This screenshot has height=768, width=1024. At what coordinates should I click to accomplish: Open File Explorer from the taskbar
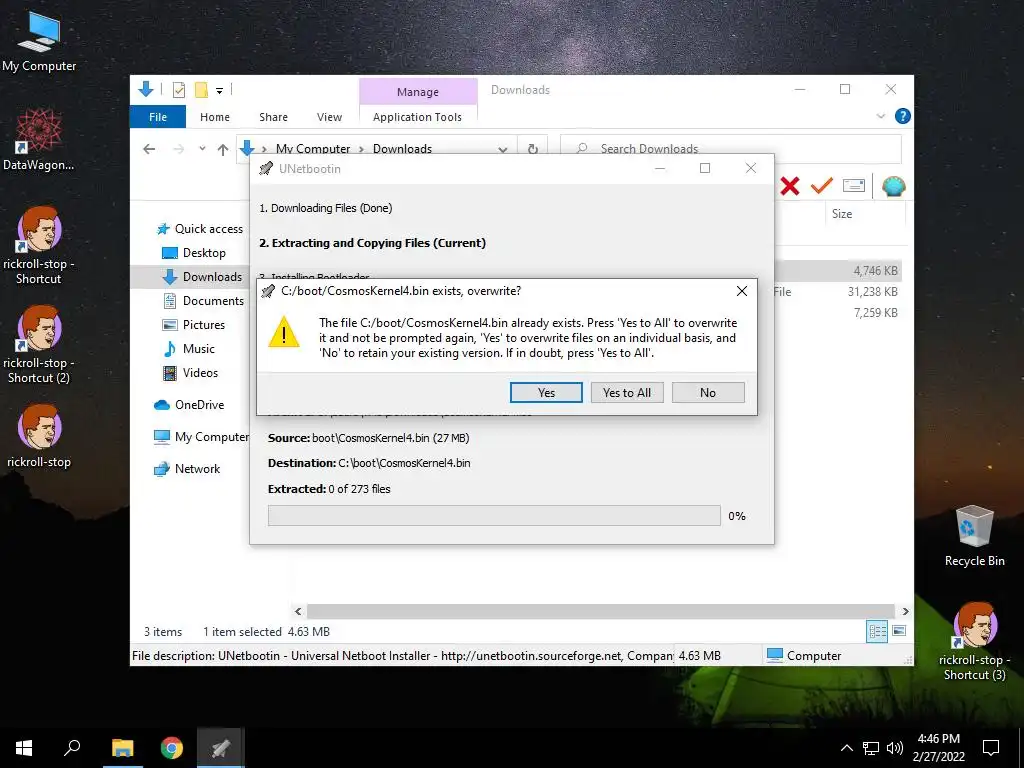coord(122,748)
